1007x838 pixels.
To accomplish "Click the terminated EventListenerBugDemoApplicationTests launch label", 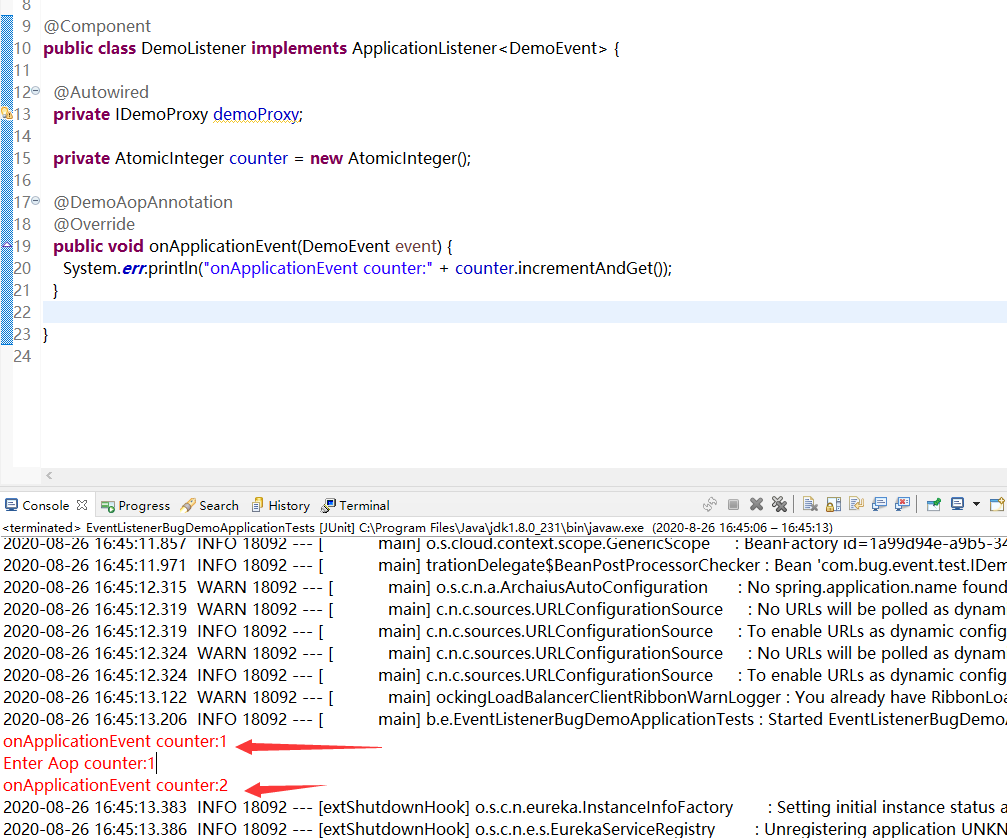I will click(x=201, y=528).
